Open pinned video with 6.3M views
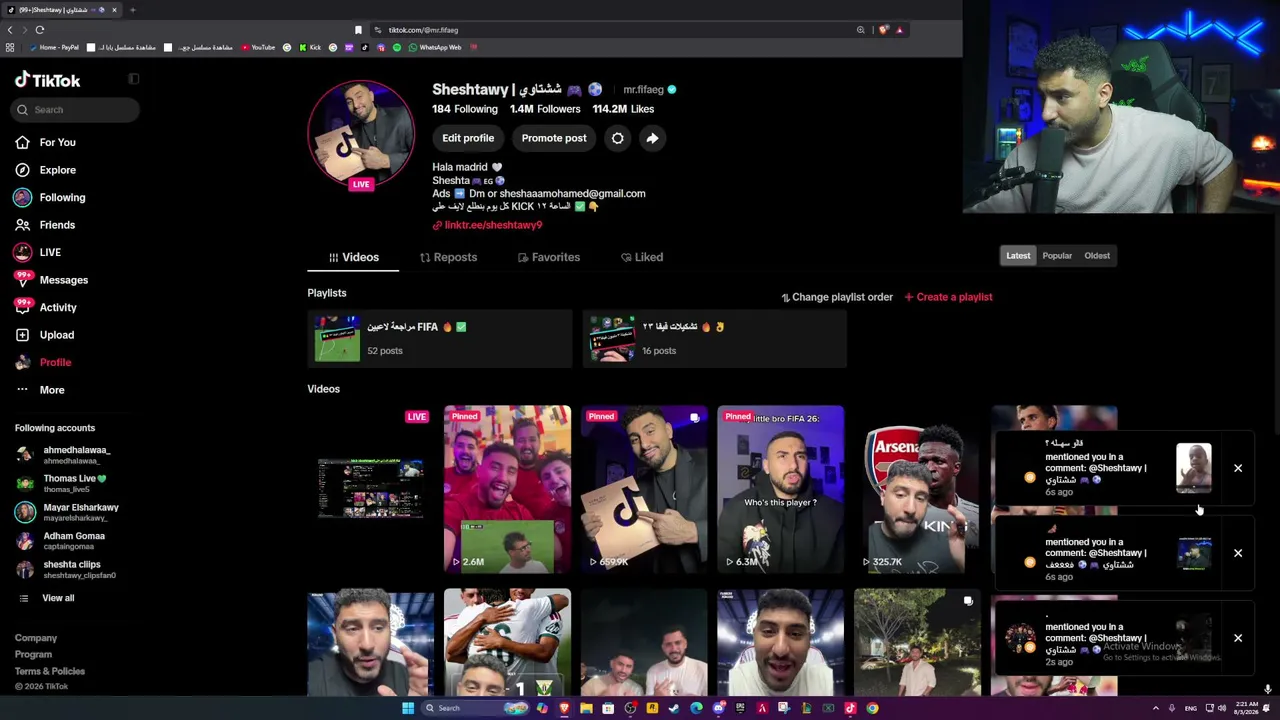 pos(780,489)
